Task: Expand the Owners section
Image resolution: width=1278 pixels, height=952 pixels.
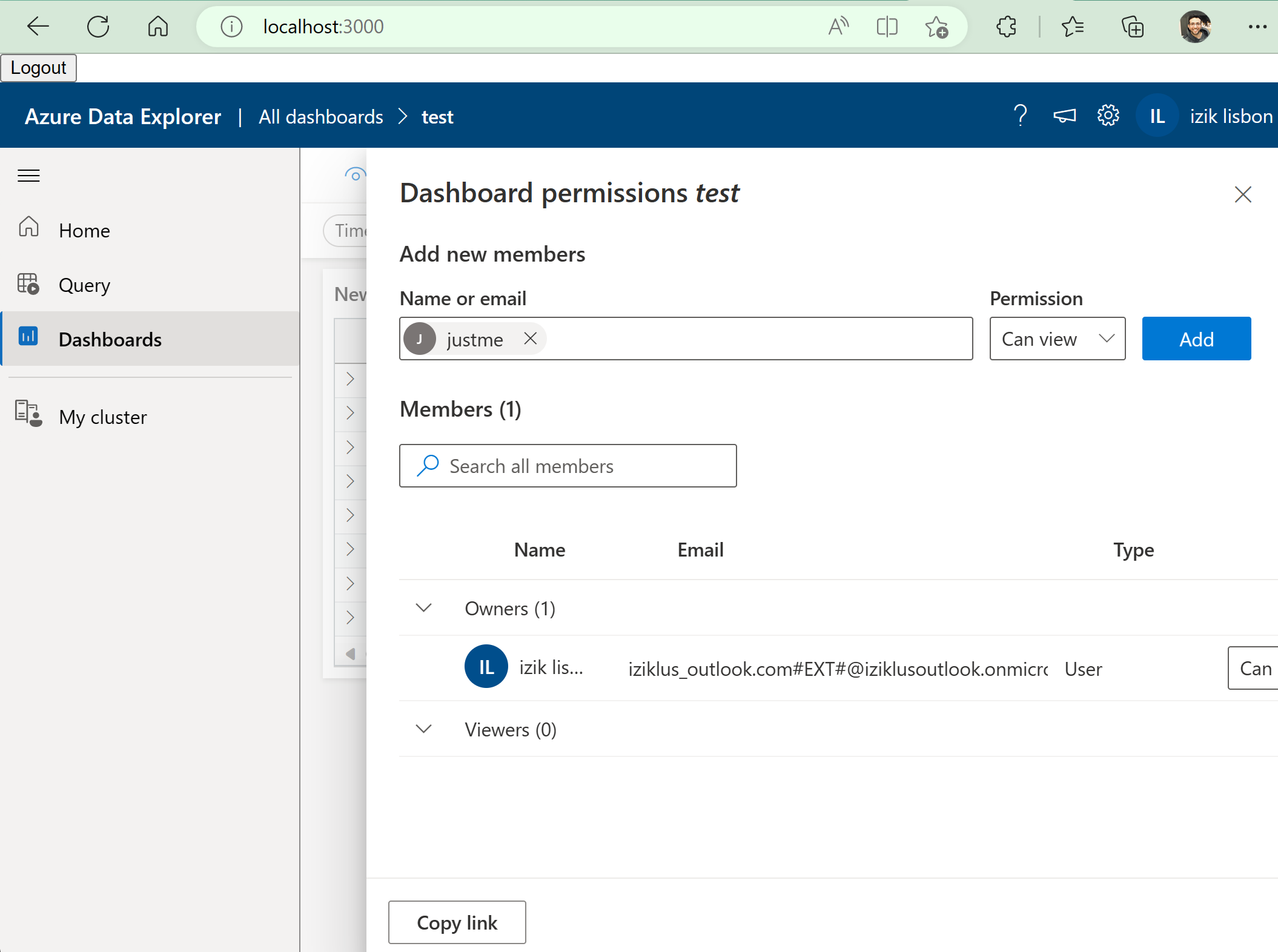Action: point(423,608)
